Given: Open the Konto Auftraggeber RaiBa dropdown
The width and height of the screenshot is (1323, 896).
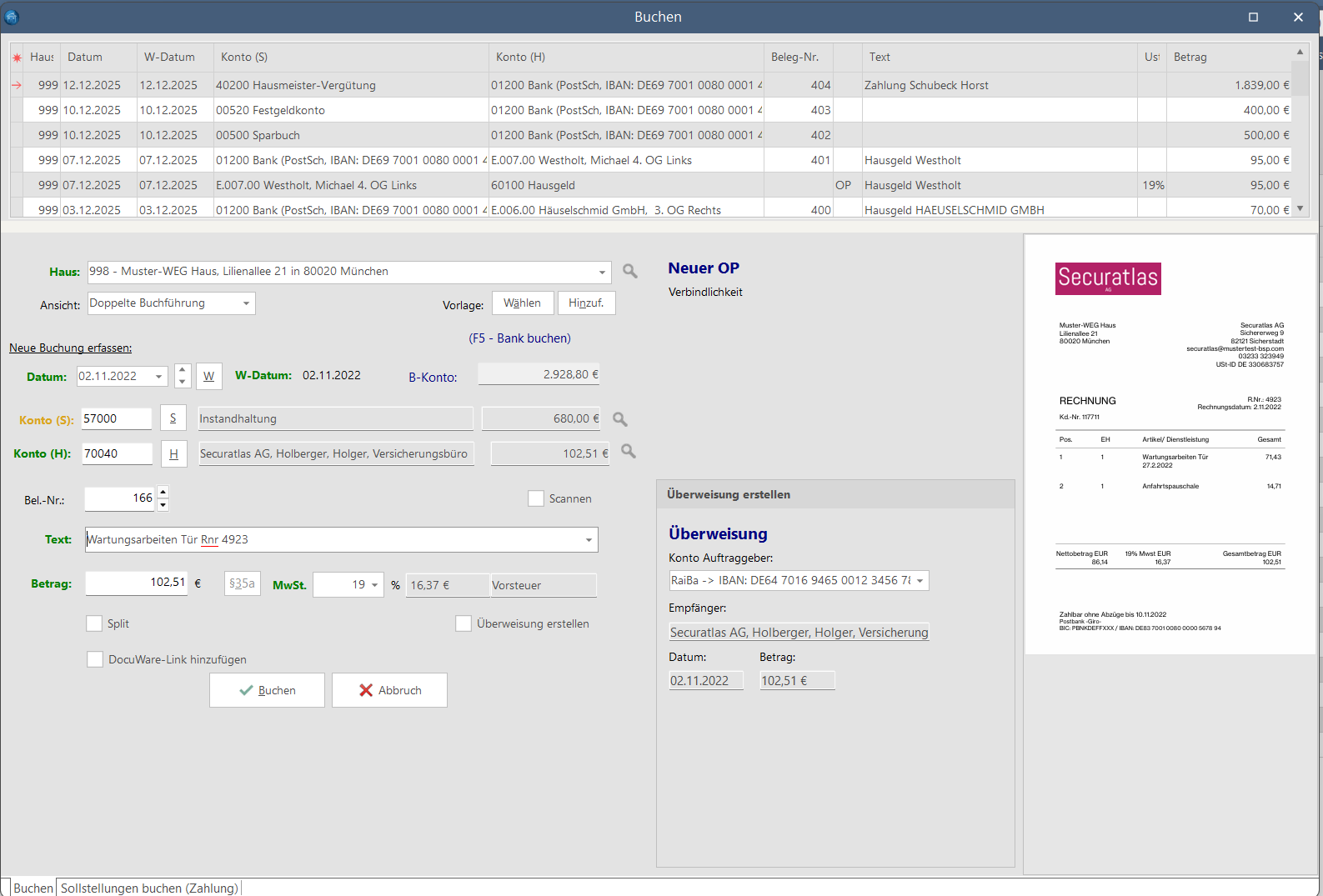Looking at the screenshot, I should coord(920,581).
